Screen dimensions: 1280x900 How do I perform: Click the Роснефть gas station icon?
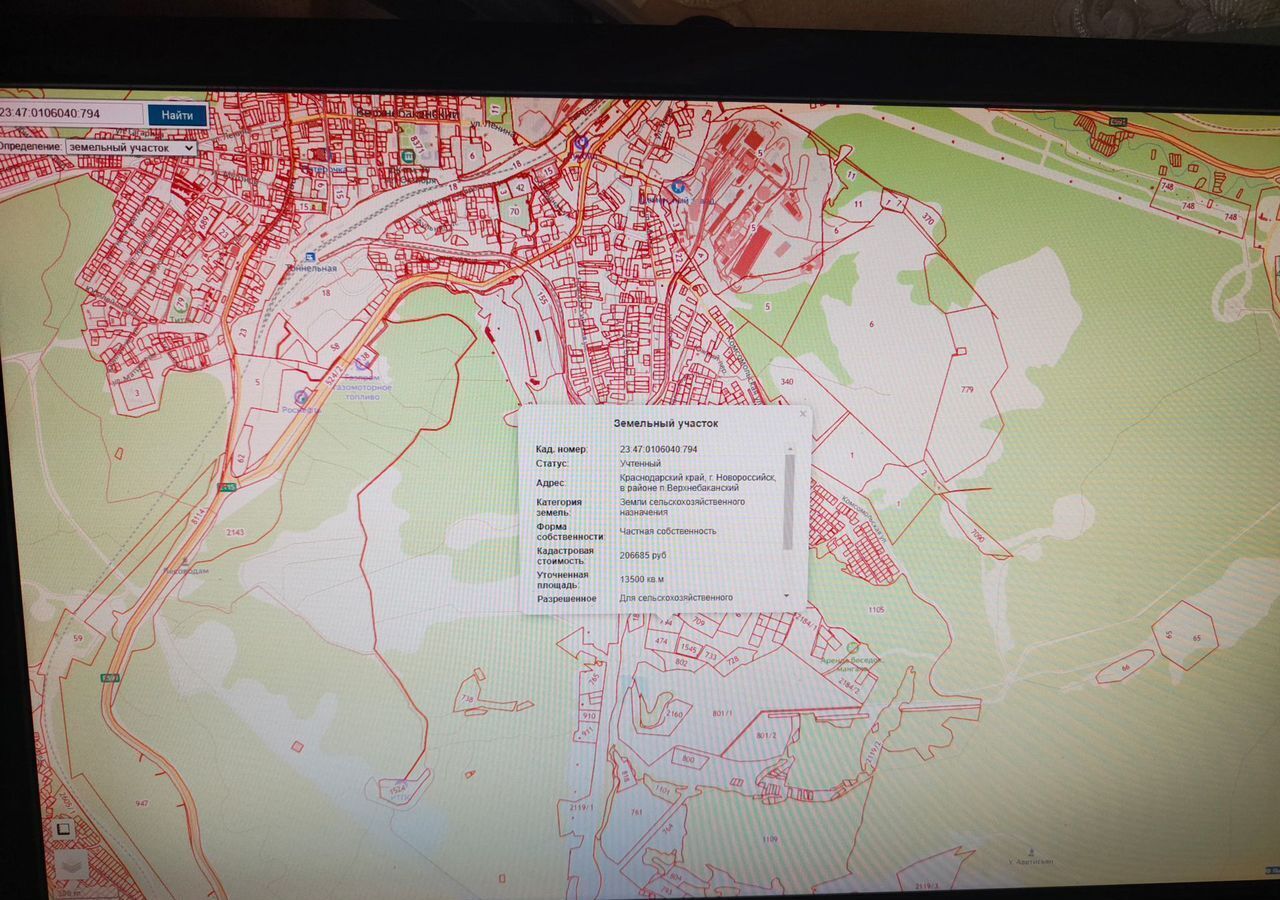pyautogui.click(x=301, y=397)
